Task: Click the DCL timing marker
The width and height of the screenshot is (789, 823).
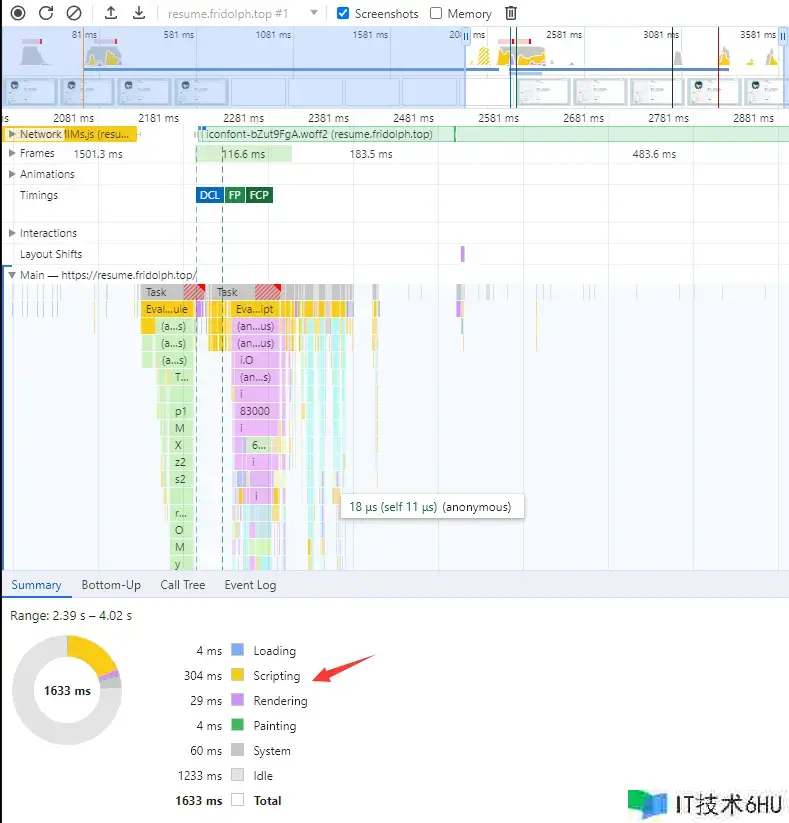Action: point(209,195)
